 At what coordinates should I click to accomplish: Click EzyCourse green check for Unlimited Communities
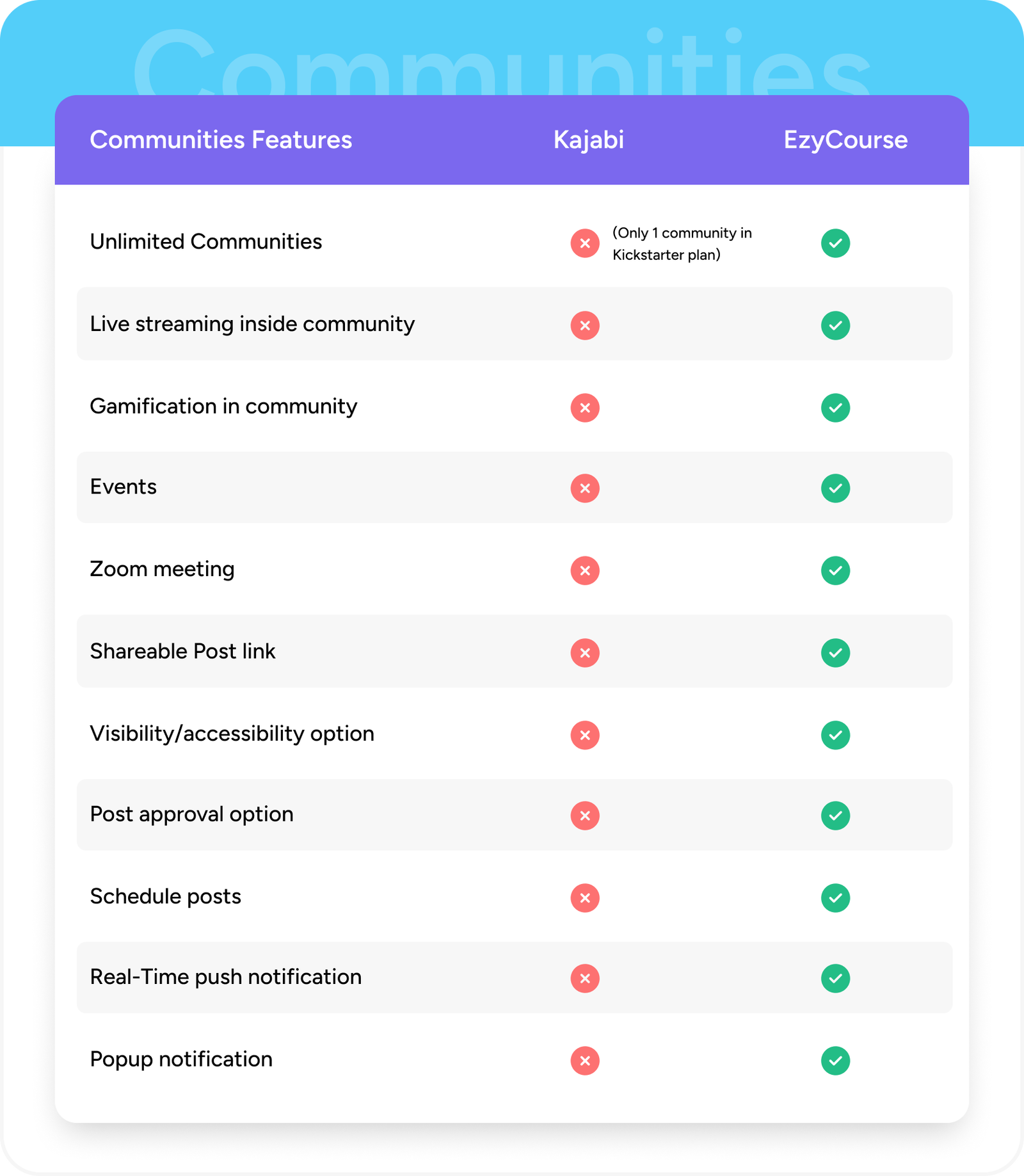(835, 243)
